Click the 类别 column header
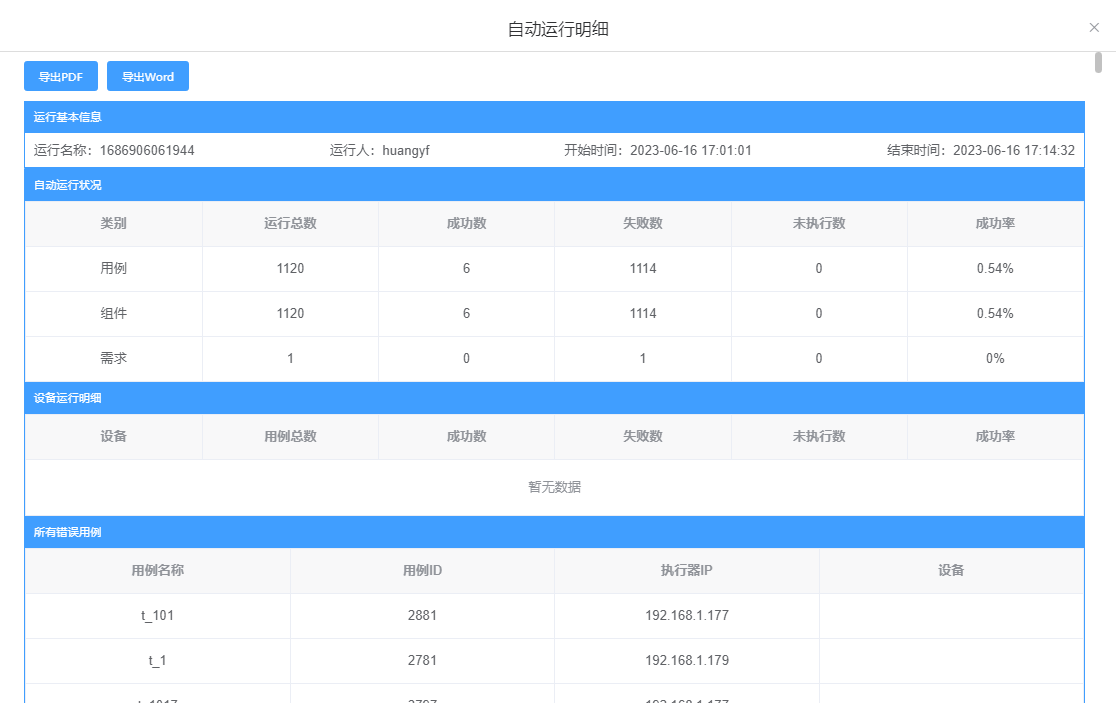Image resolution: width=1116 pixels, height=721 pixels. click(x=114, y=224)
